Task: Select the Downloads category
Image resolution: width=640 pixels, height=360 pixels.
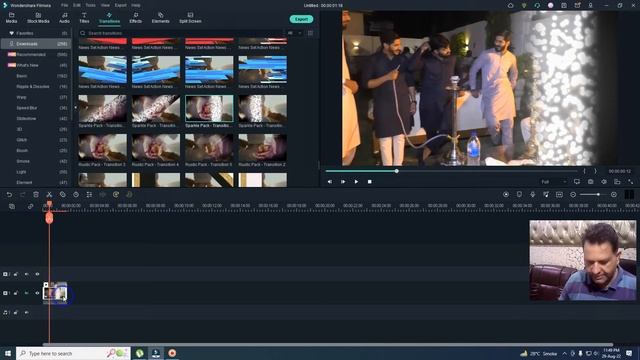Action: click(36, 44)
